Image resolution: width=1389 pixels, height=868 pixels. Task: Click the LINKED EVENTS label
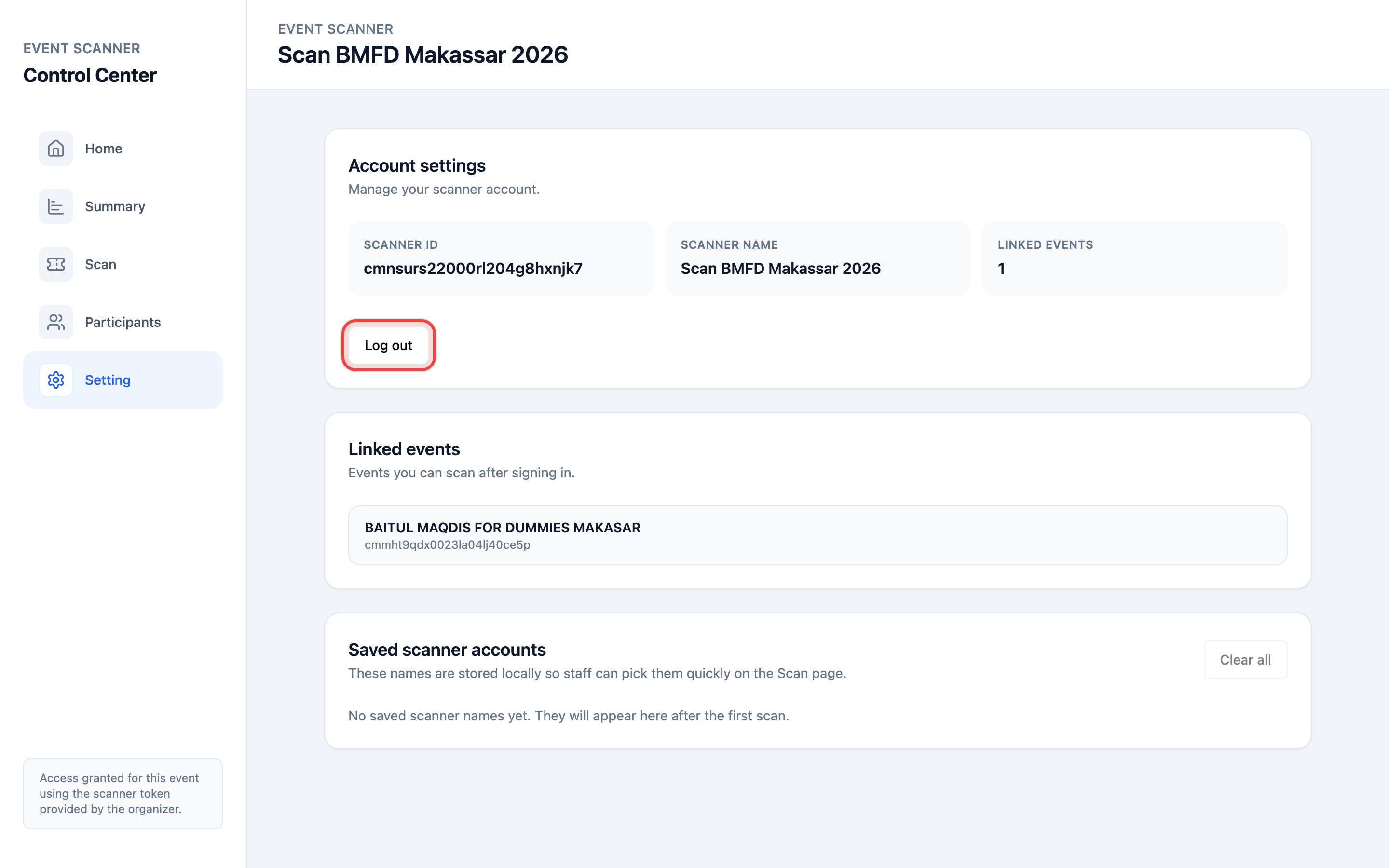(x=1045, y=245)
